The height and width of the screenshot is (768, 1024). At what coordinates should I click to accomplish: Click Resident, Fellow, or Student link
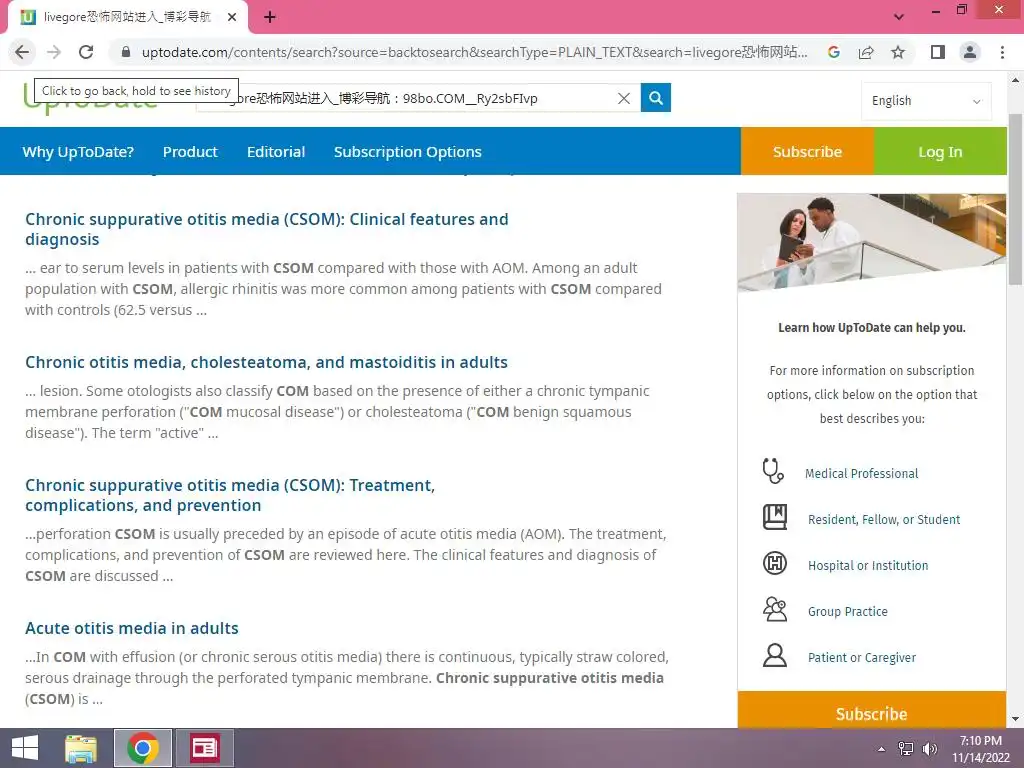884,519
